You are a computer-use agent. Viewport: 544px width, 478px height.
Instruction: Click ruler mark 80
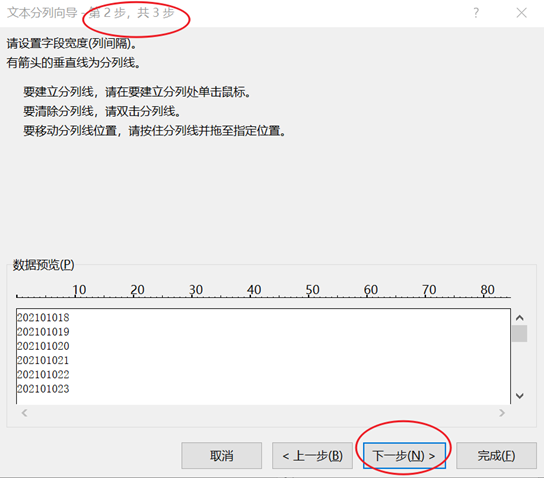coord(487,290)
